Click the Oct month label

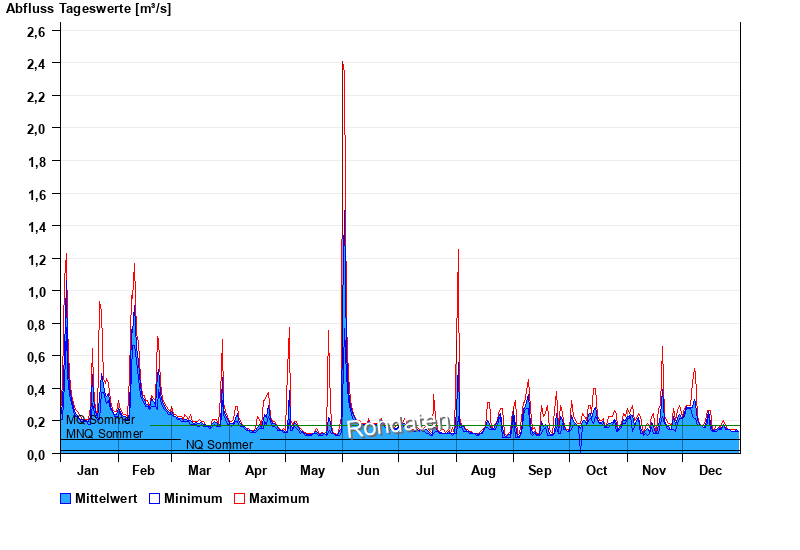(x=596, y=470)
